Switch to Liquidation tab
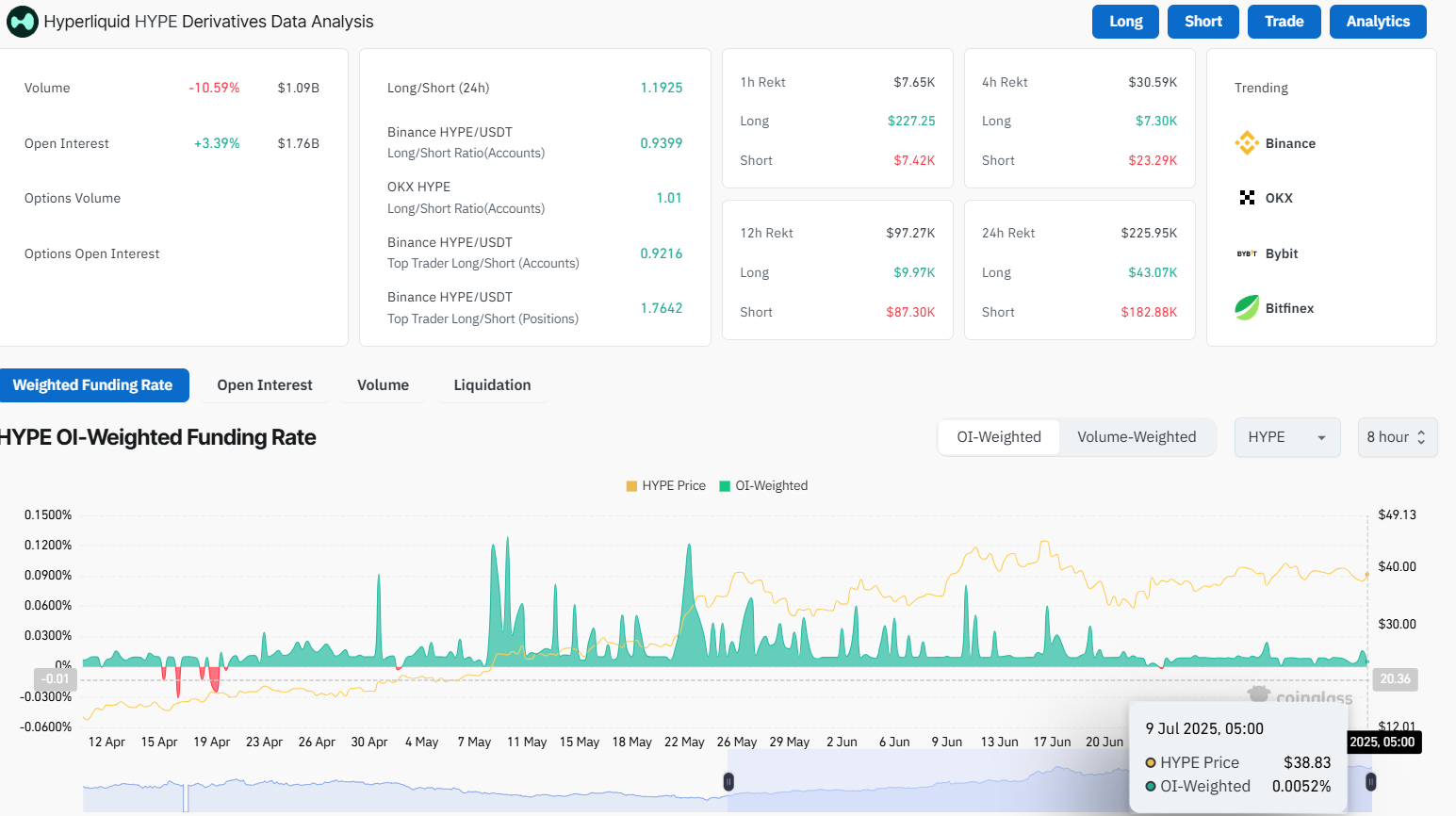The image size is (1456, 816). coord(492,385)
